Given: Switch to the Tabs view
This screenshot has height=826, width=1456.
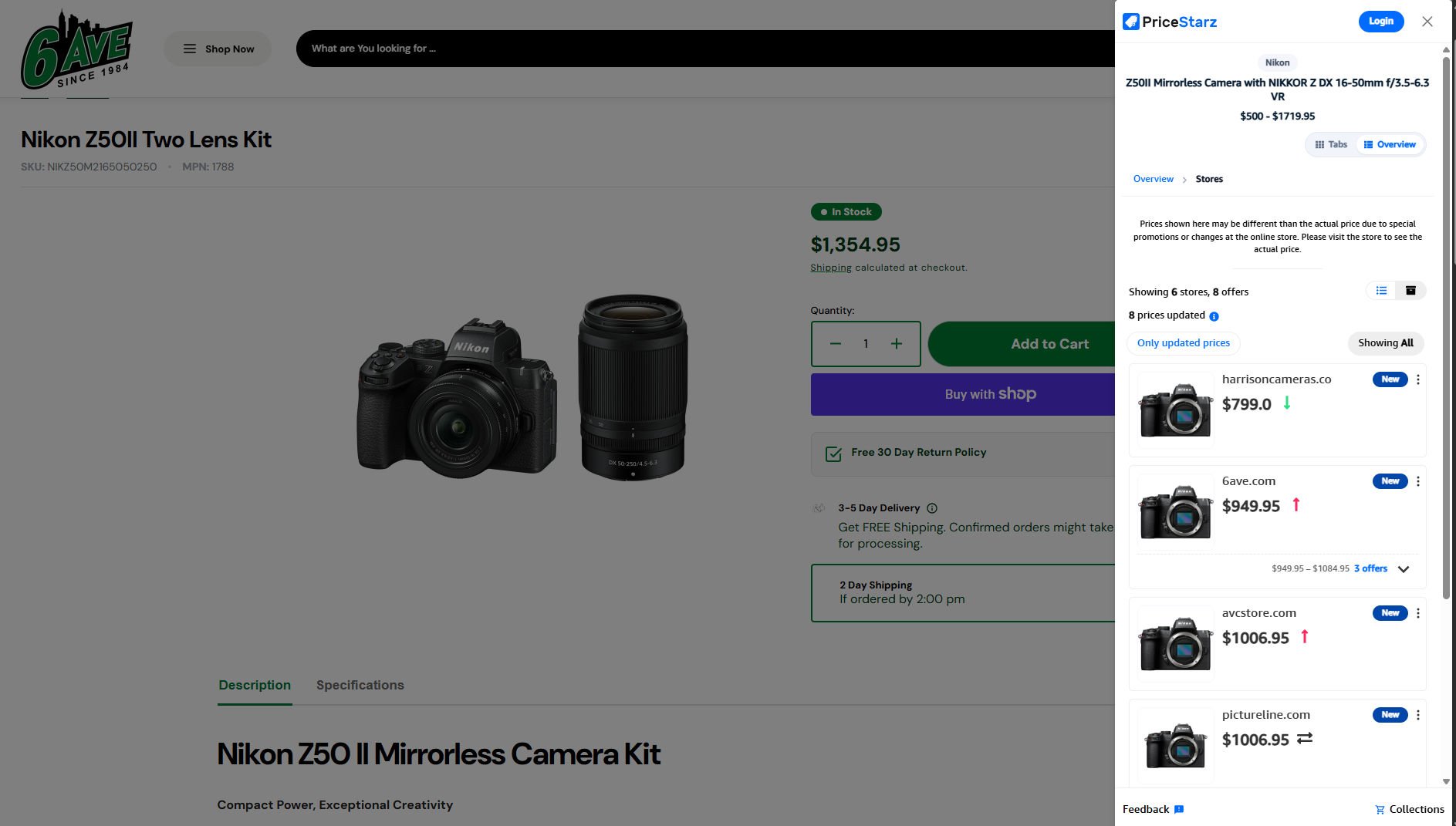Looking at the screenshot, I should click(x=1331, y=144).
